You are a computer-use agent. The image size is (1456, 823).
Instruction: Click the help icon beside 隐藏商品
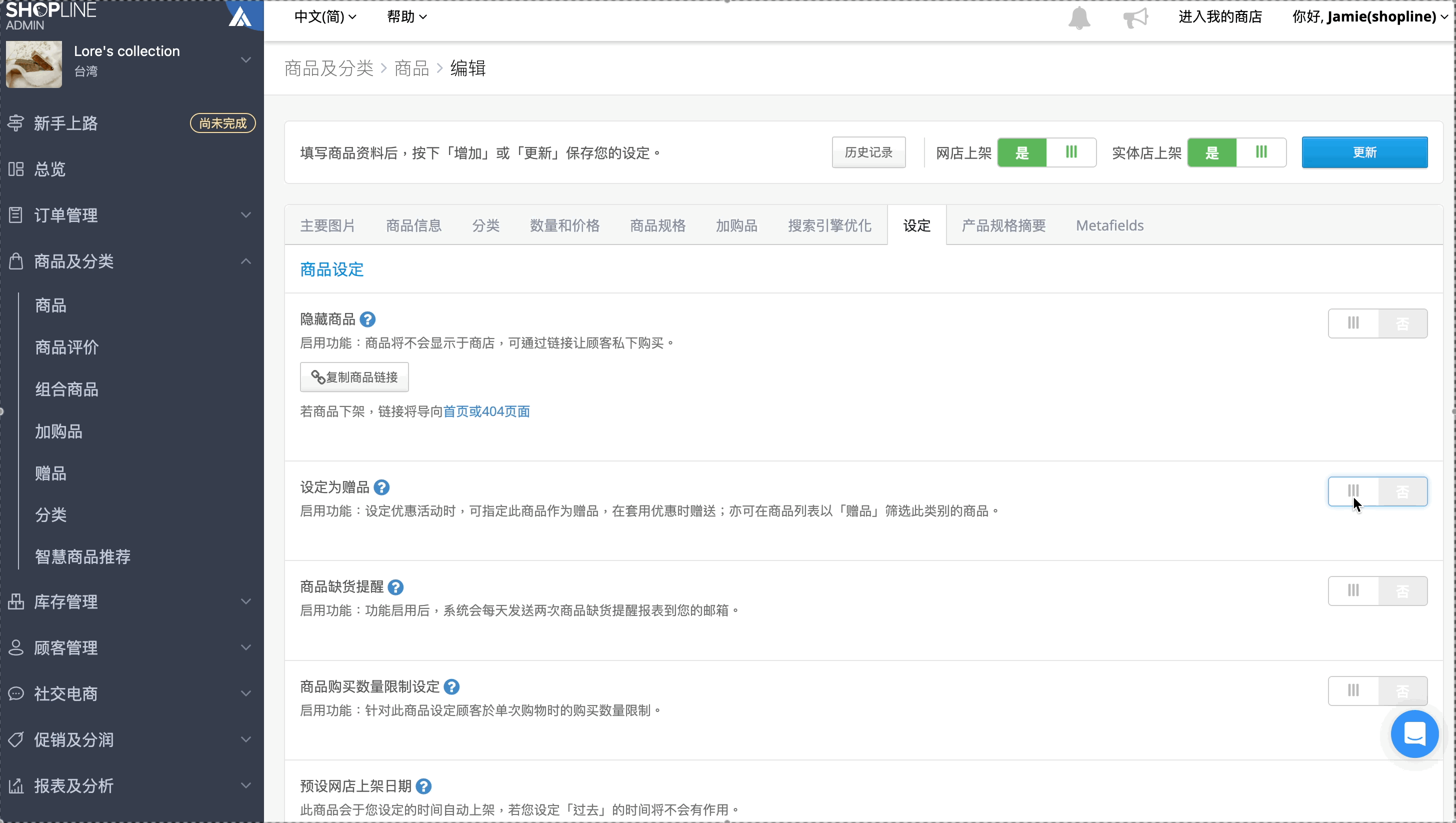(367, 319)
